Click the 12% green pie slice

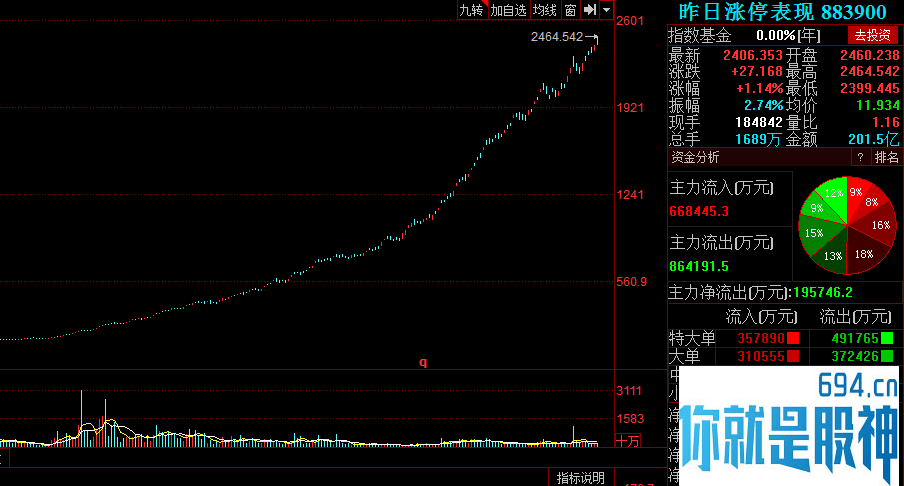pos(834,193)
